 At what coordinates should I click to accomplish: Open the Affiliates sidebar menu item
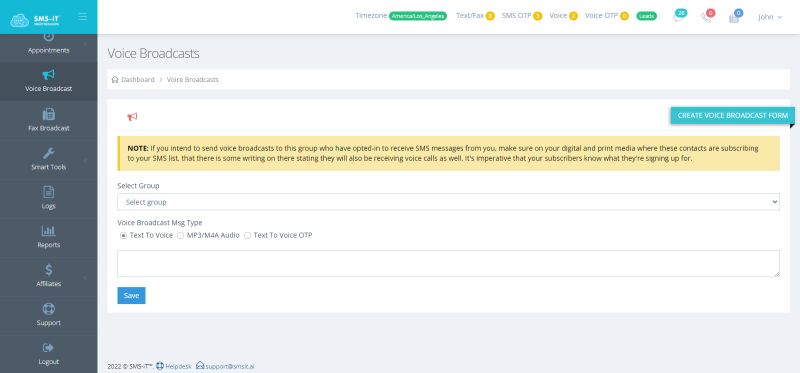[x=48, y=277]
